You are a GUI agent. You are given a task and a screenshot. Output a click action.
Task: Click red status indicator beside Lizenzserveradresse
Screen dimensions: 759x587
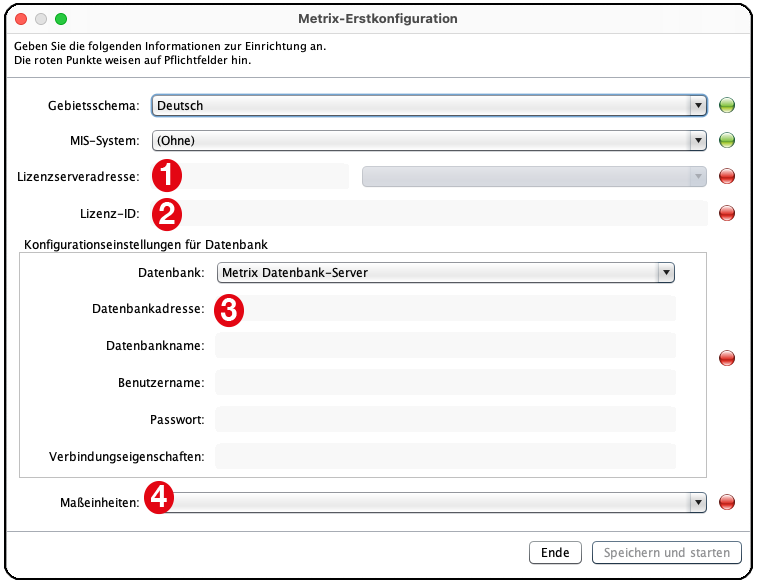click(x=727, y=177)
